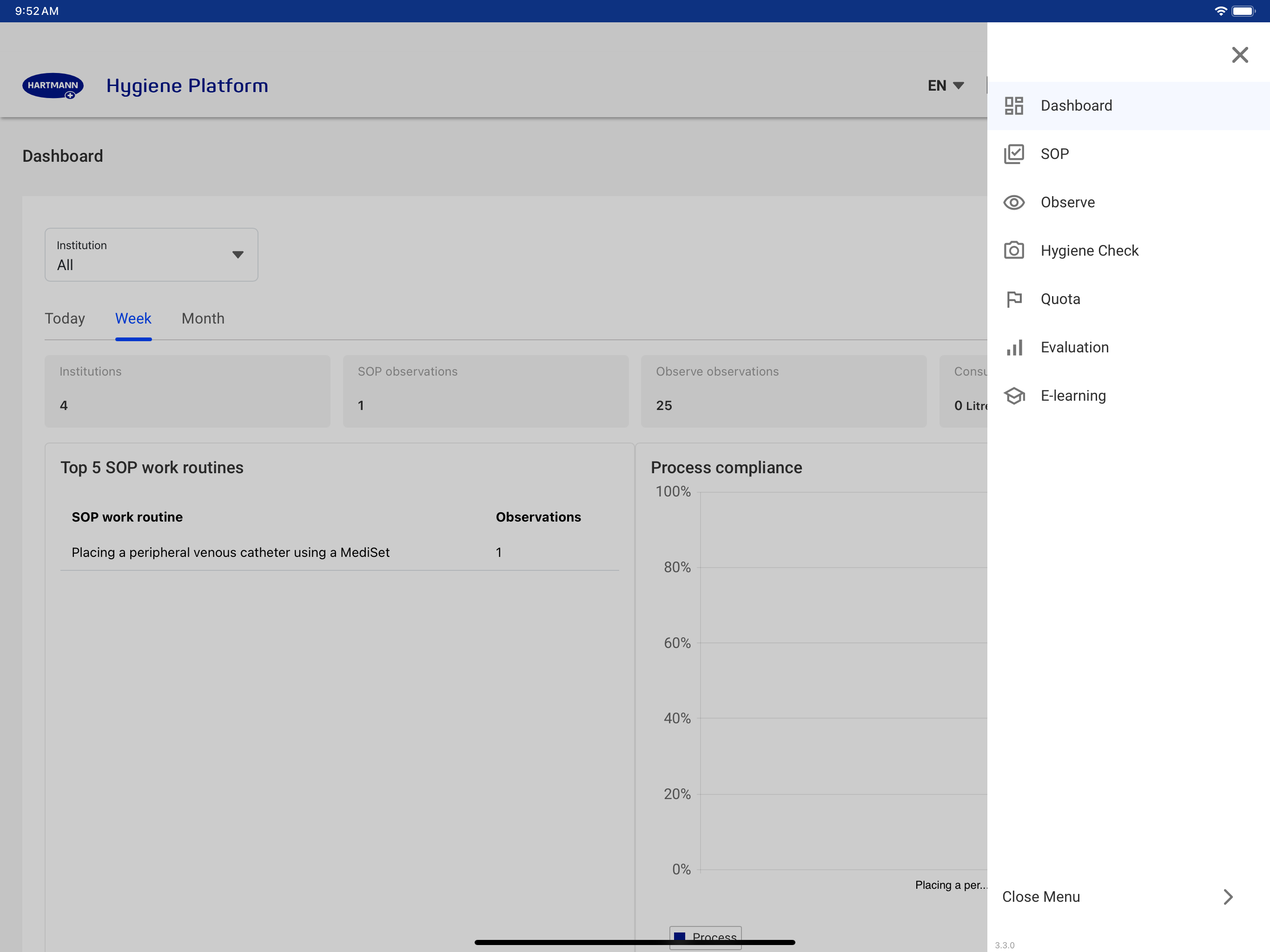The width and height of the screenshot is (1270, 952).
Task: Open the E-learning menu item
Action: 1128,396
